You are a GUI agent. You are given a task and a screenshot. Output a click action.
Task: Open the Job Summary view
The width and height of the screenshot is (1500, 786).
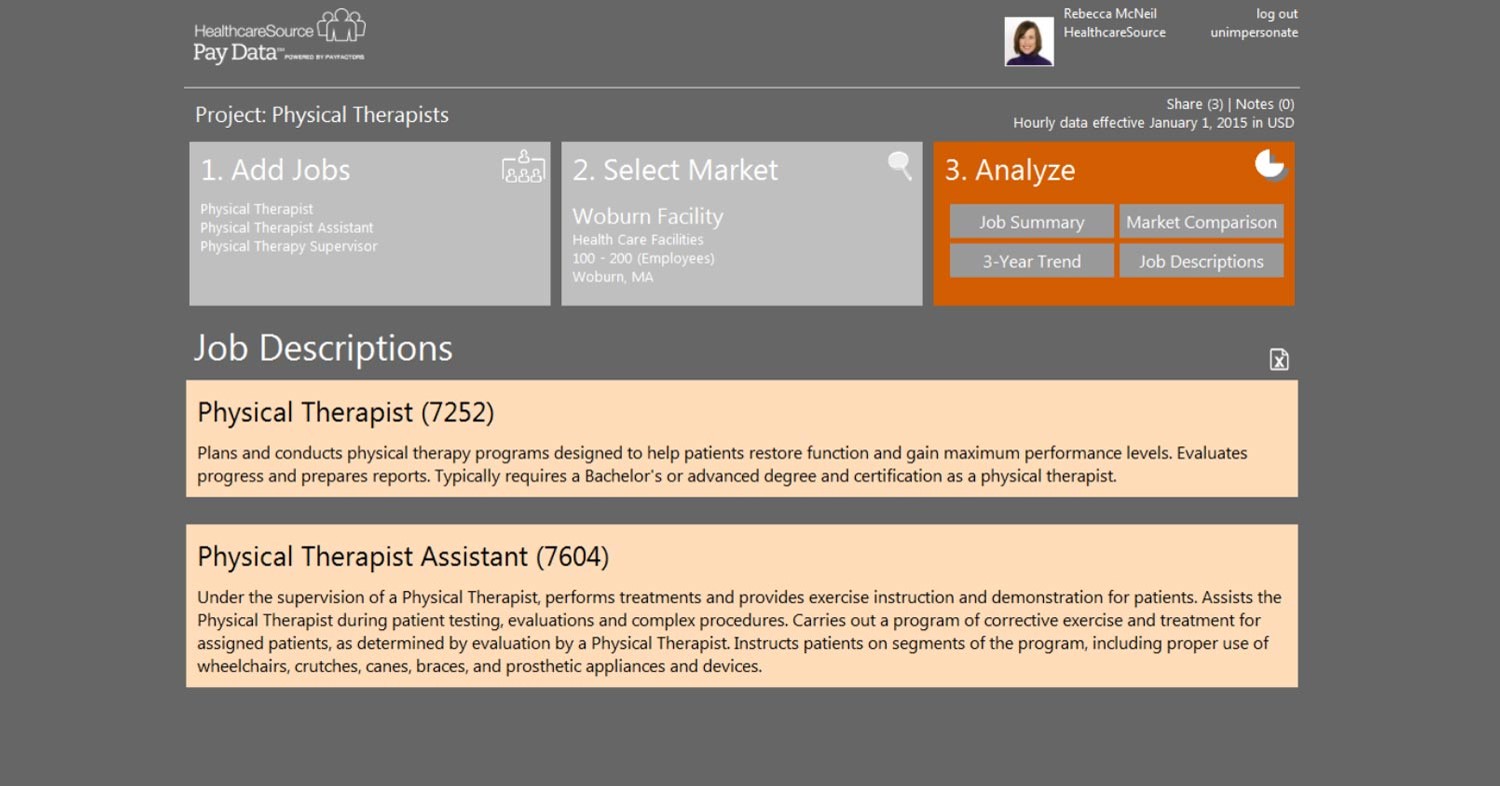tap(1031, 222)
